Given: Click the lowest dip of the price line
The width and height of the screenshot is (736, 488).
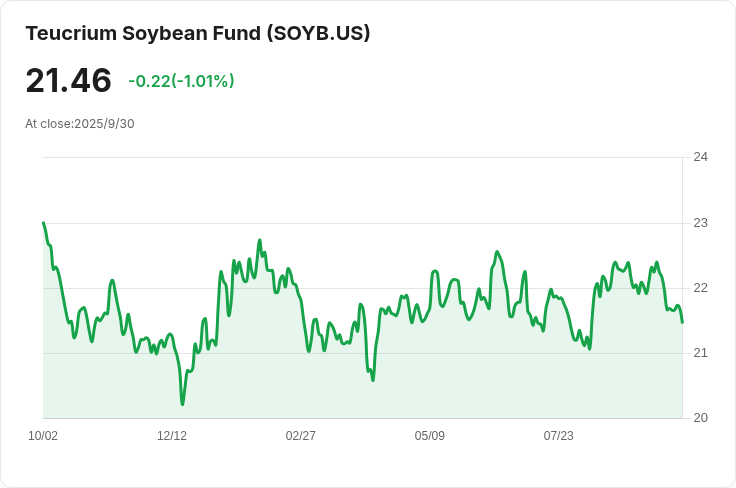Looking at the screenshot, I should [x=182, y=404].
